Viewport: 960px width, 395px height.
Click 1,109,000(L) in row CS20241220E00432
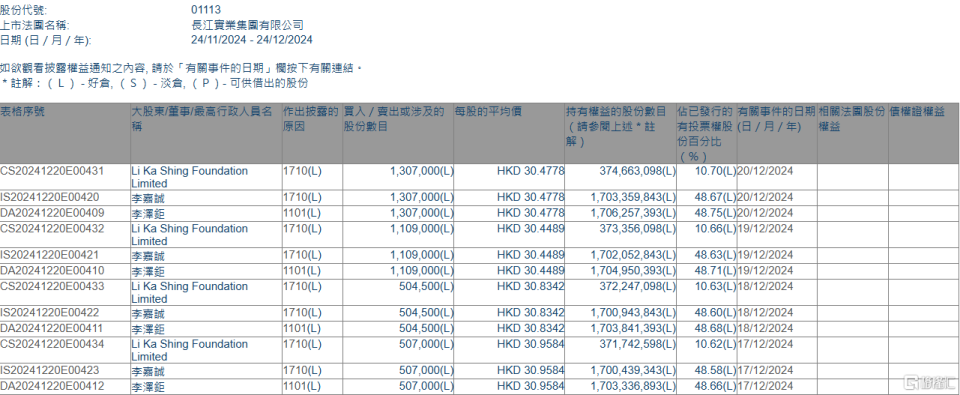(x=421, y=228)
